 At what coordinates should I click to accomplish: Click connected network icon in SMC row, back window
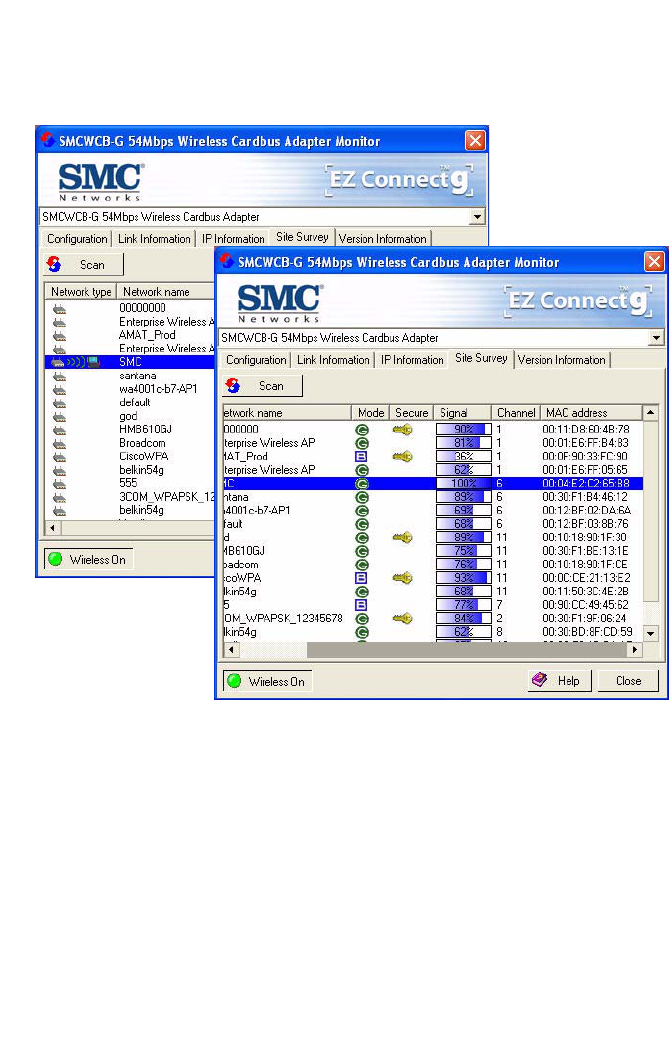point(75,362)
